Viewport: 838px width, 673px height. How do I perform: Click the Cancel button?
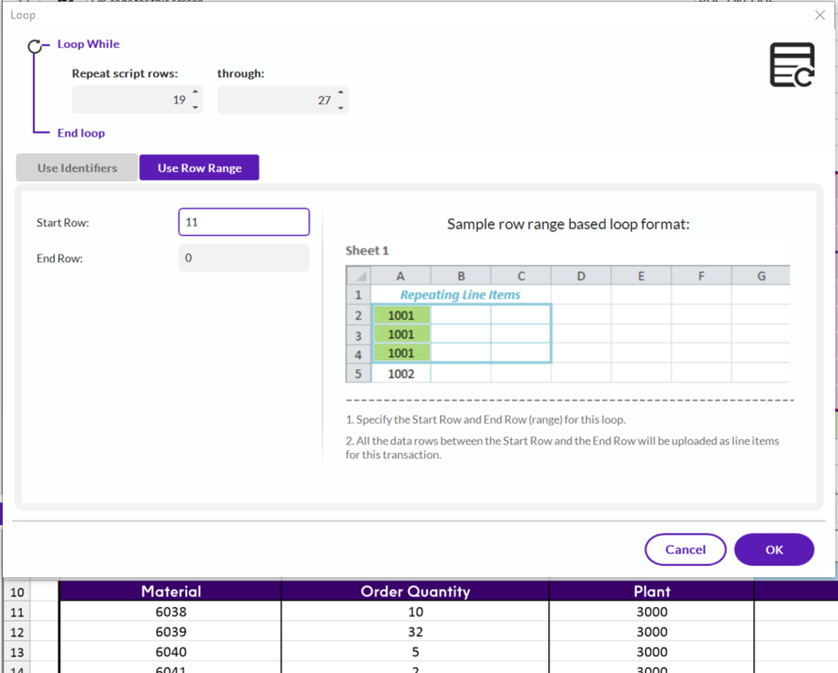tap(685, 550)
